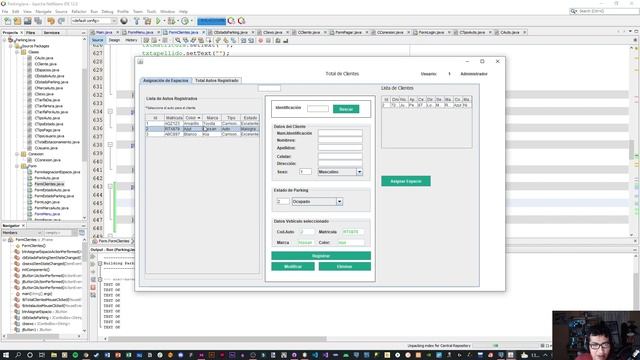Viewport: 640px width, 360px height.
Task: Switch to the FormMenu.java editor tab
Action: click(140, 32)
